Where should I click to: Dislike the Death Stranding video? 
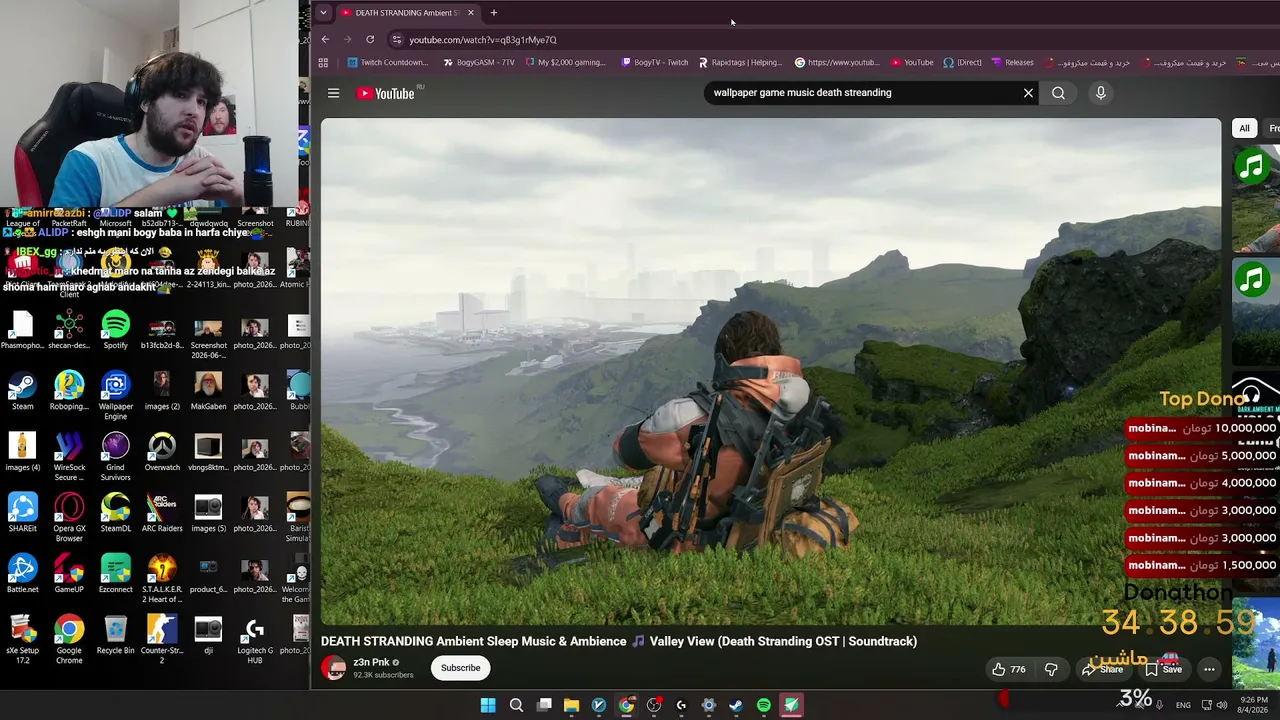[1051, 669]
